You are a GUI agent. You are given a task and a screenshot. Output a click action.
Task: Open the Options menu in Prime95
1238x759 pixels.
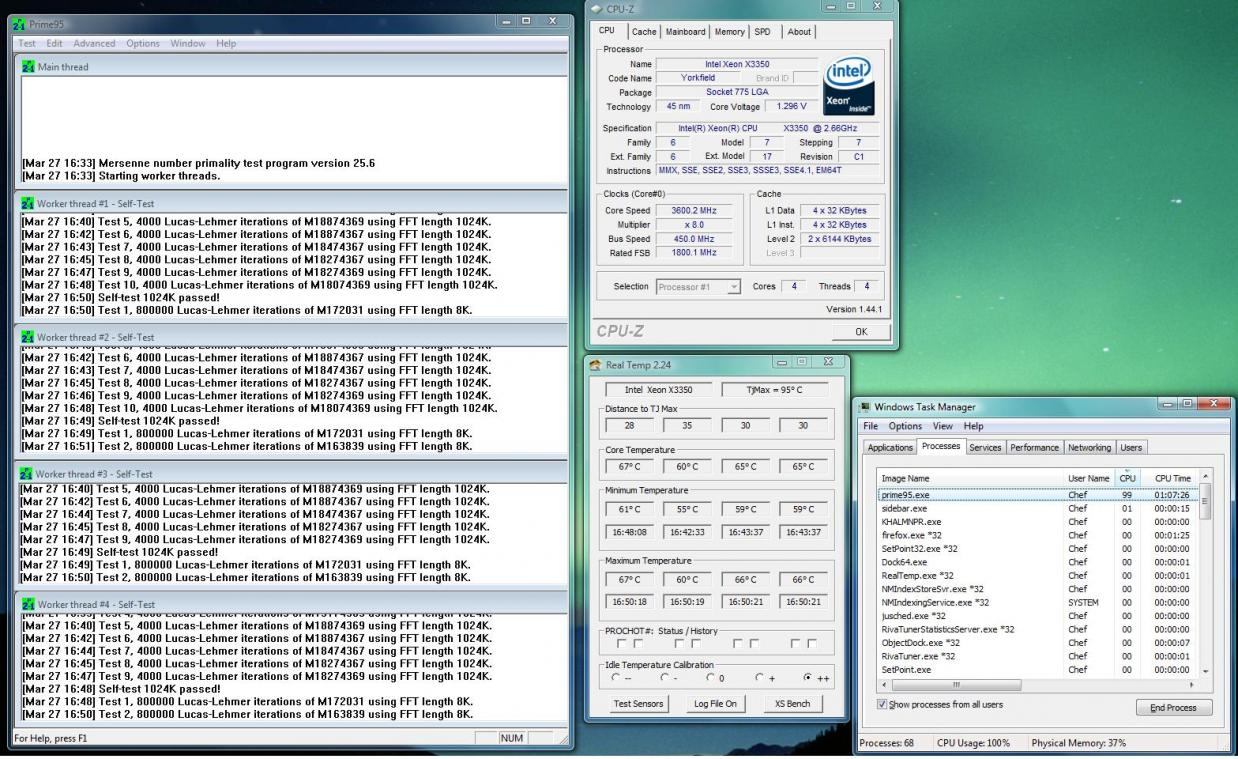[x=143, y=43]
